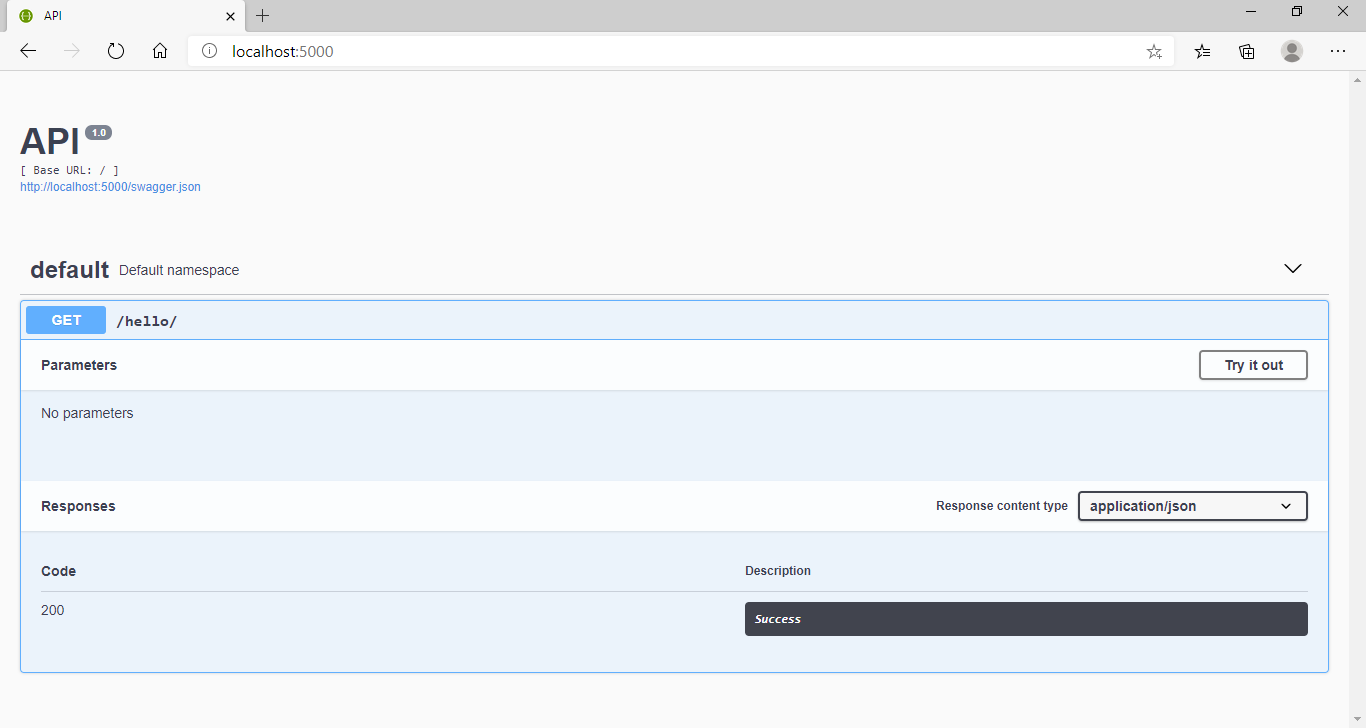
Task: Click the GET method badge
Action: tap(66, 320)
